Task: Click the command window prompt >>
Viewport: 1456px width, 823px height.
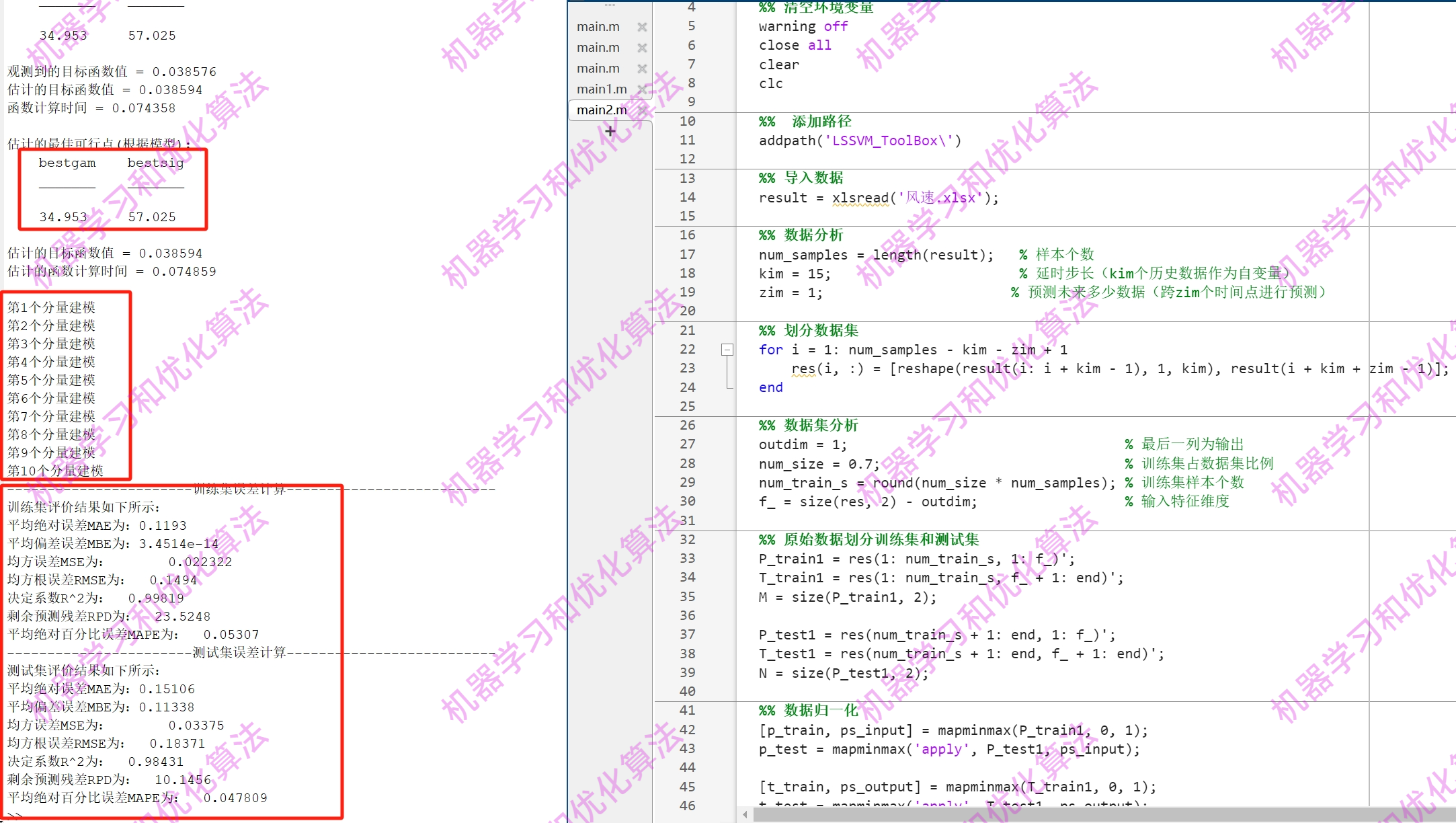Action: click(x=15, y=816)
